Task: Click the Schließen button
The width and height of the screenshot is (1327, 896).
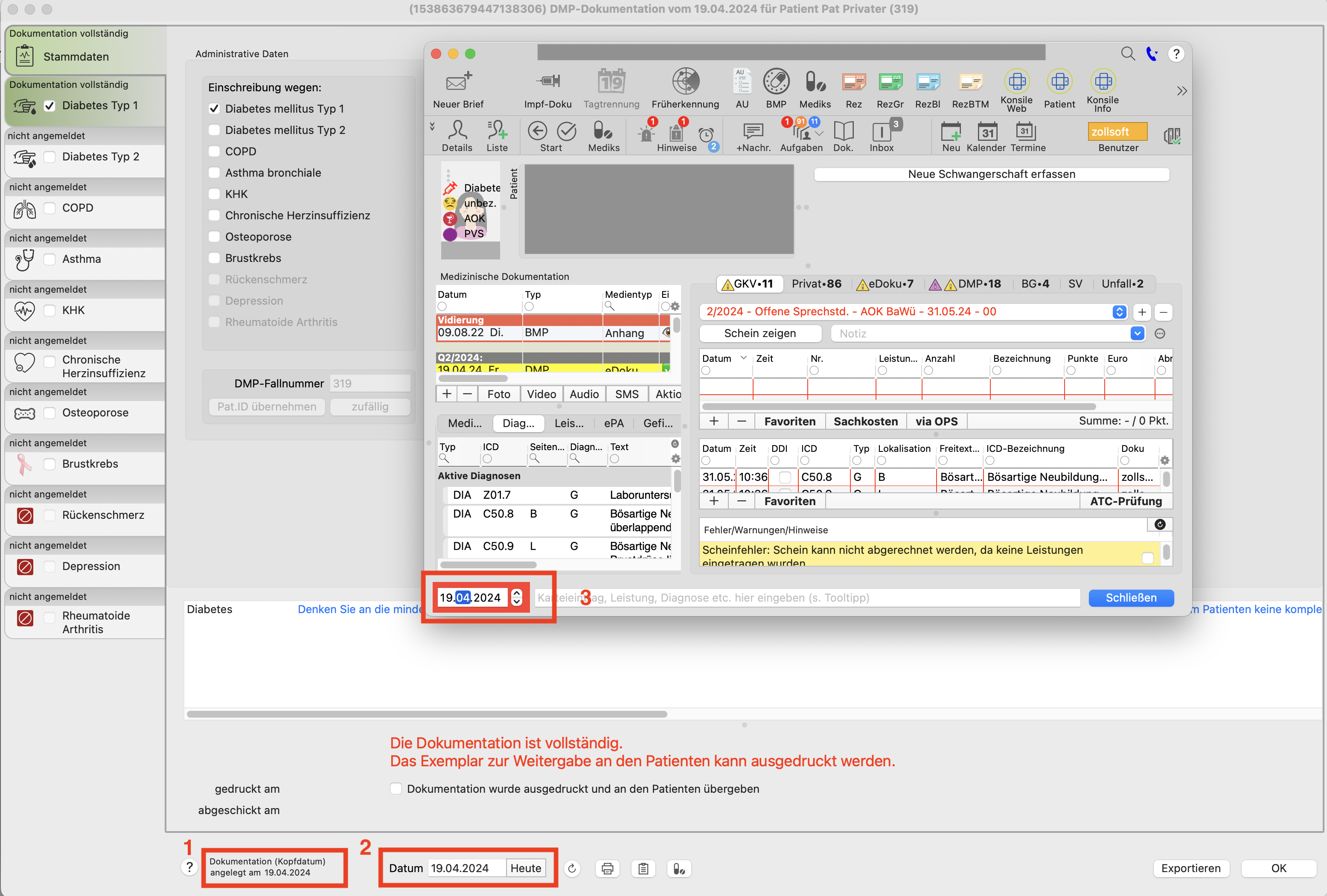Action: [x=1131, y=598]
